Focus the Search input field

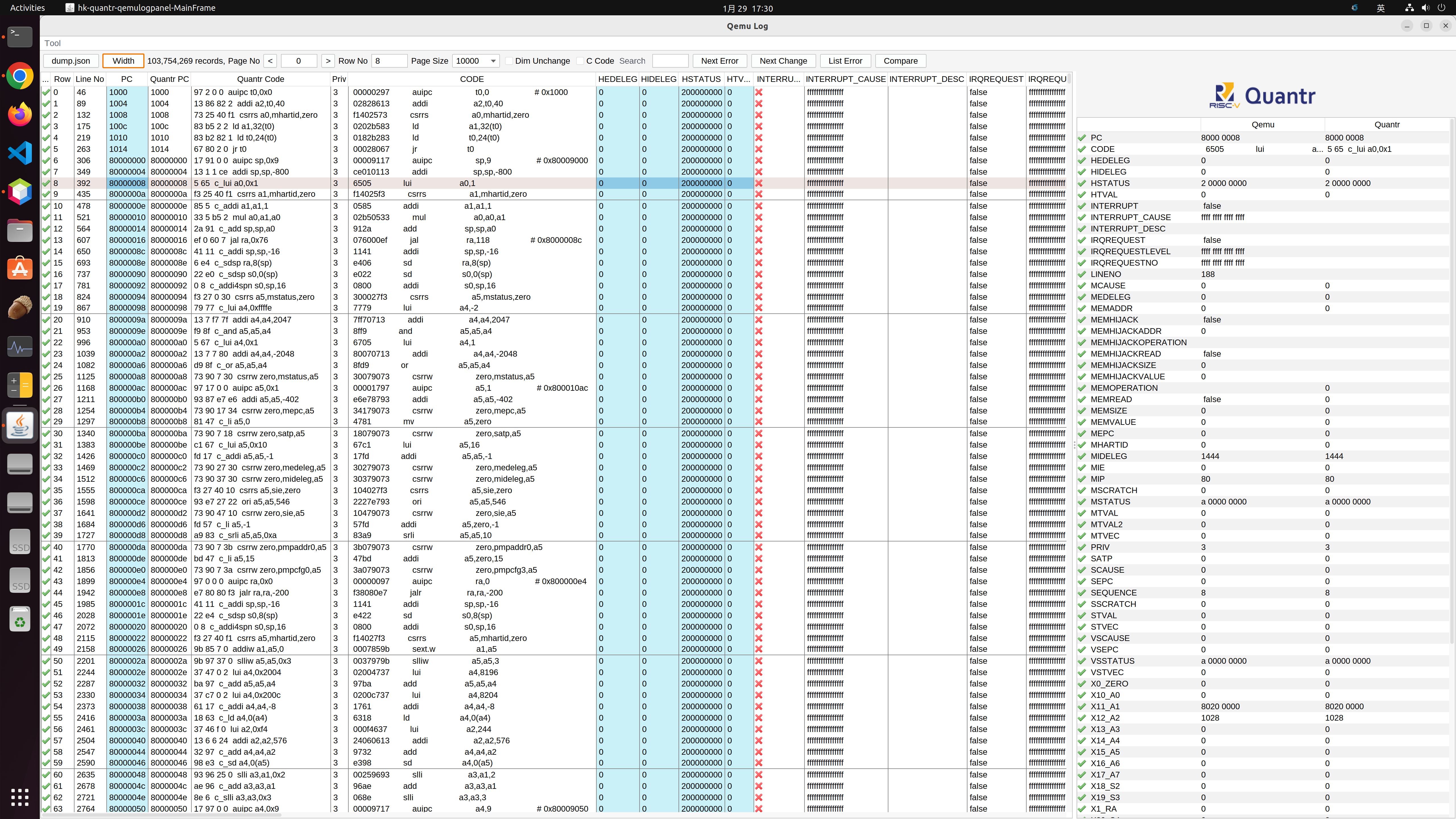[670, 61]
